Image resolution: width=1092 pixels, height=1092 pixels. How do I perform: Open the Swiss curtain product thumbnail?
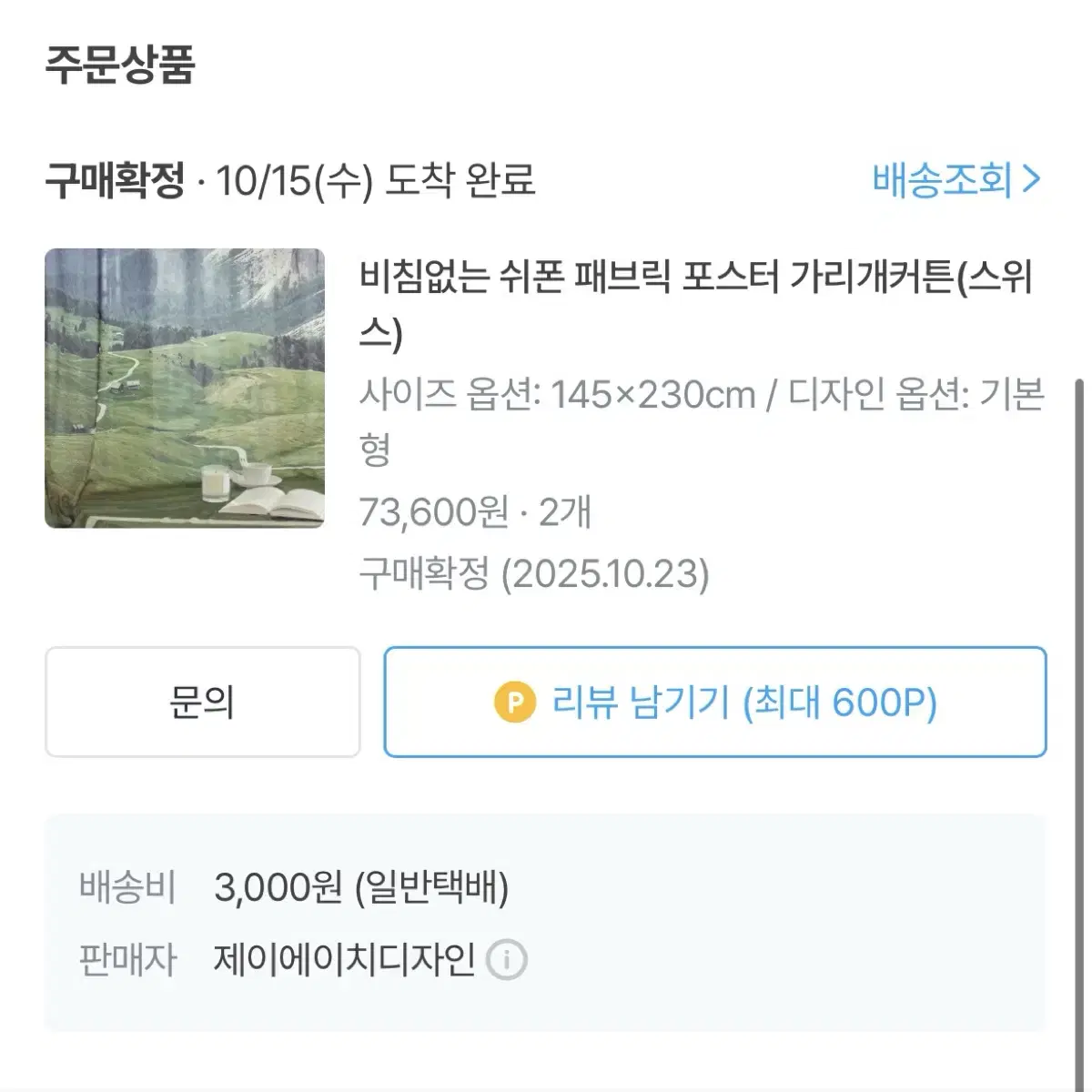click(x=185, y=389)
